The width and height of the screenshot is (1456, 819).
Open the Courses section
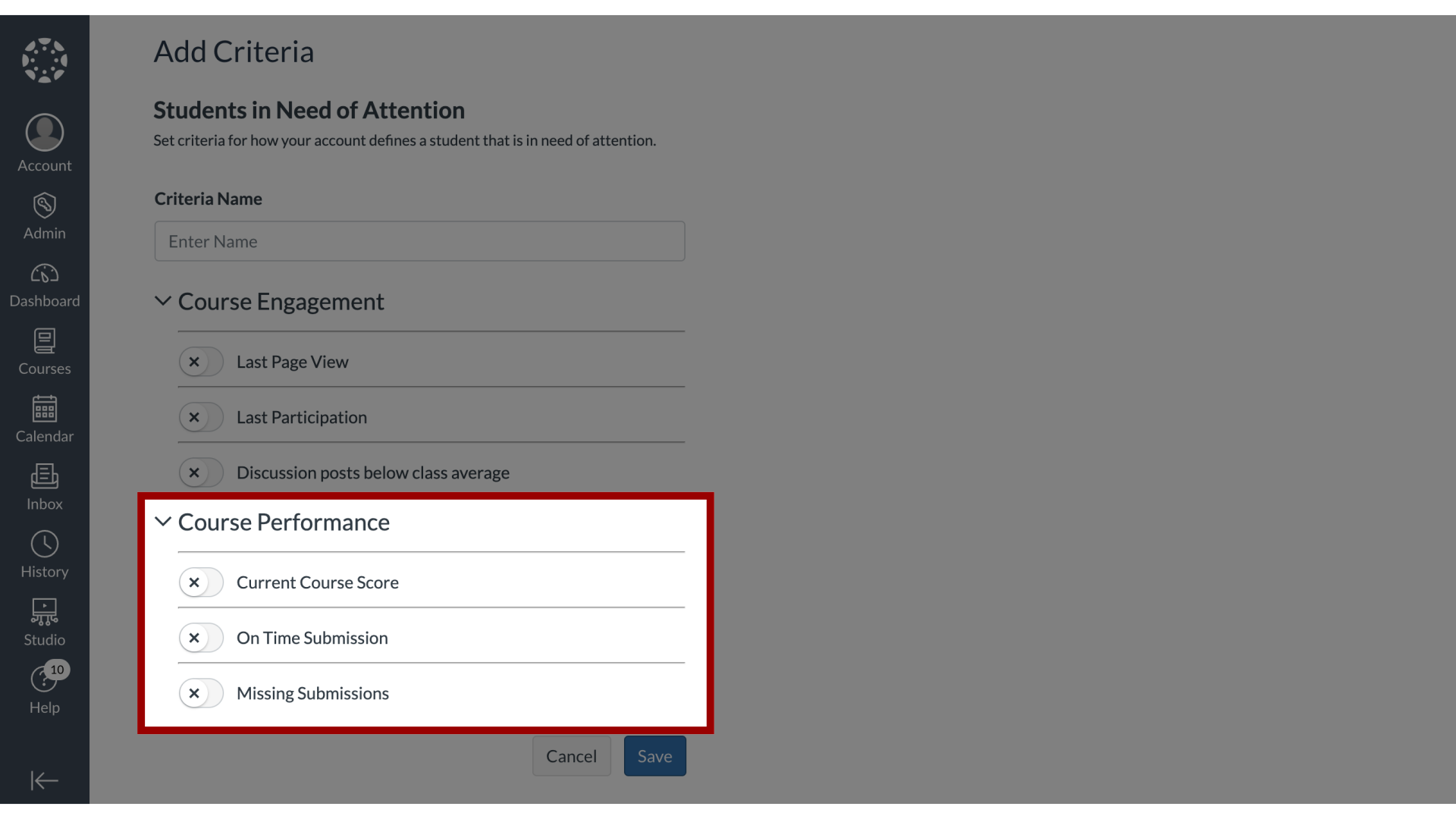(44, 351)
